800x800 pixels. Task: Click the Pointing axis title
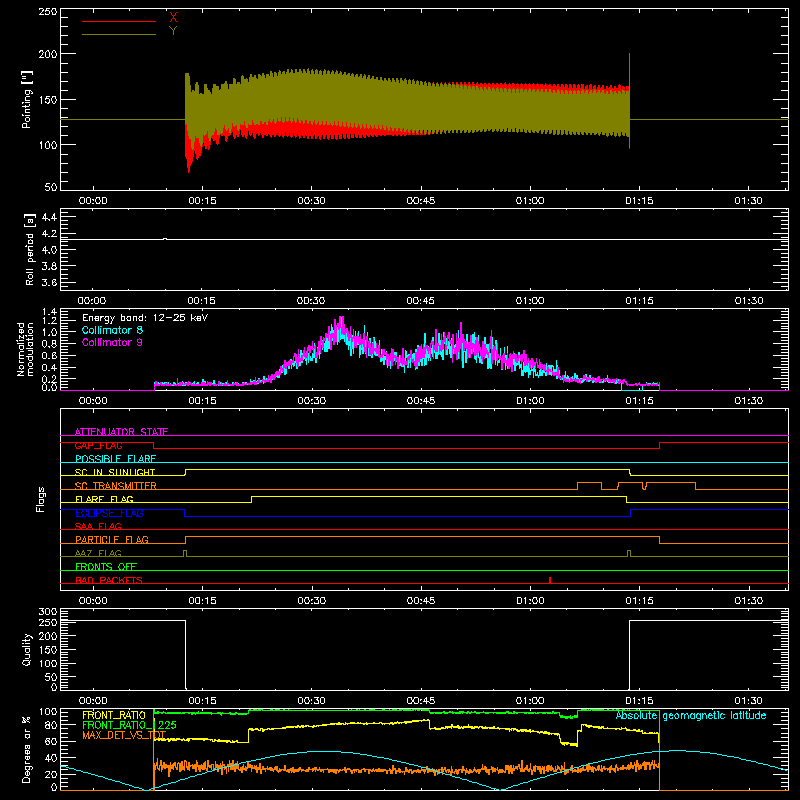pos(27,99)
